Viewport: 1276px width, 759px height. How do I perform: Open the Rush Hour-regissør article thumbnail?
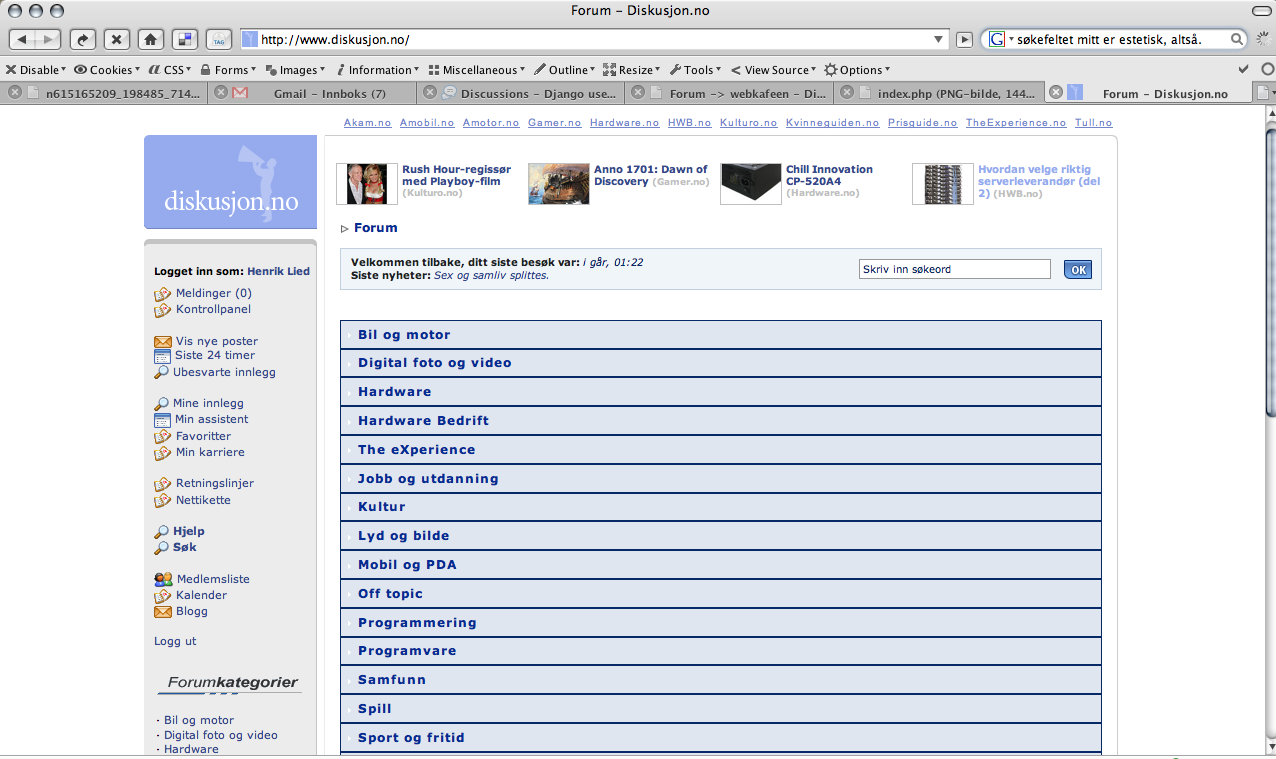[x=366, y=184]
